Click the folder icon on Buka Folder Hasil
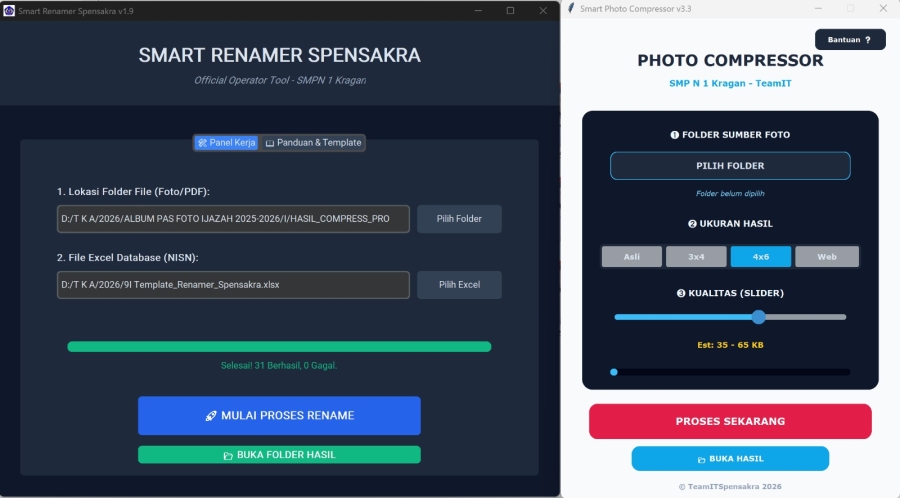This screenshot has height=498, width=900. click(228, 455)
